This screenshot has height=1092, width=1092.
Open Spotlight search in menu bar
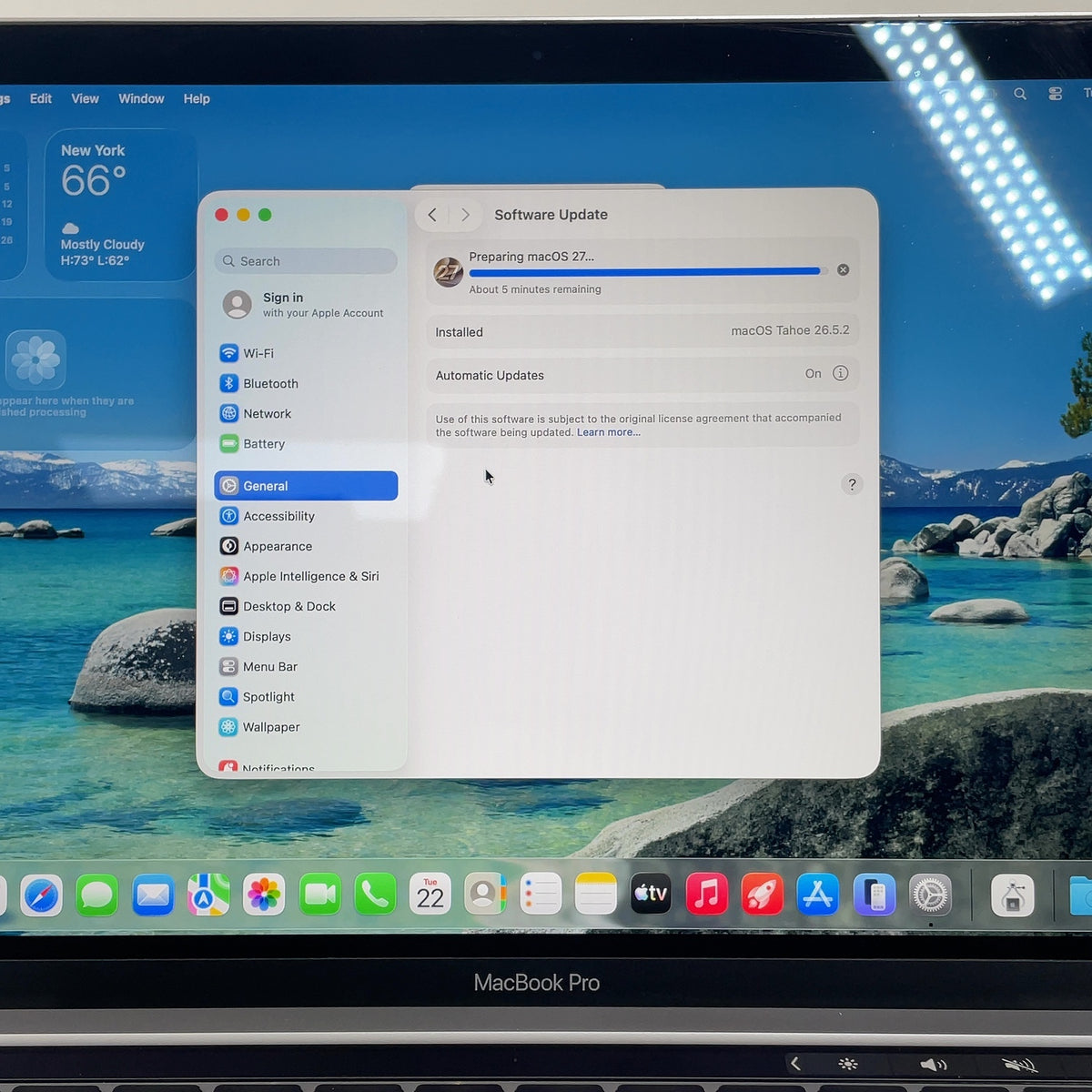point(1020,94)
